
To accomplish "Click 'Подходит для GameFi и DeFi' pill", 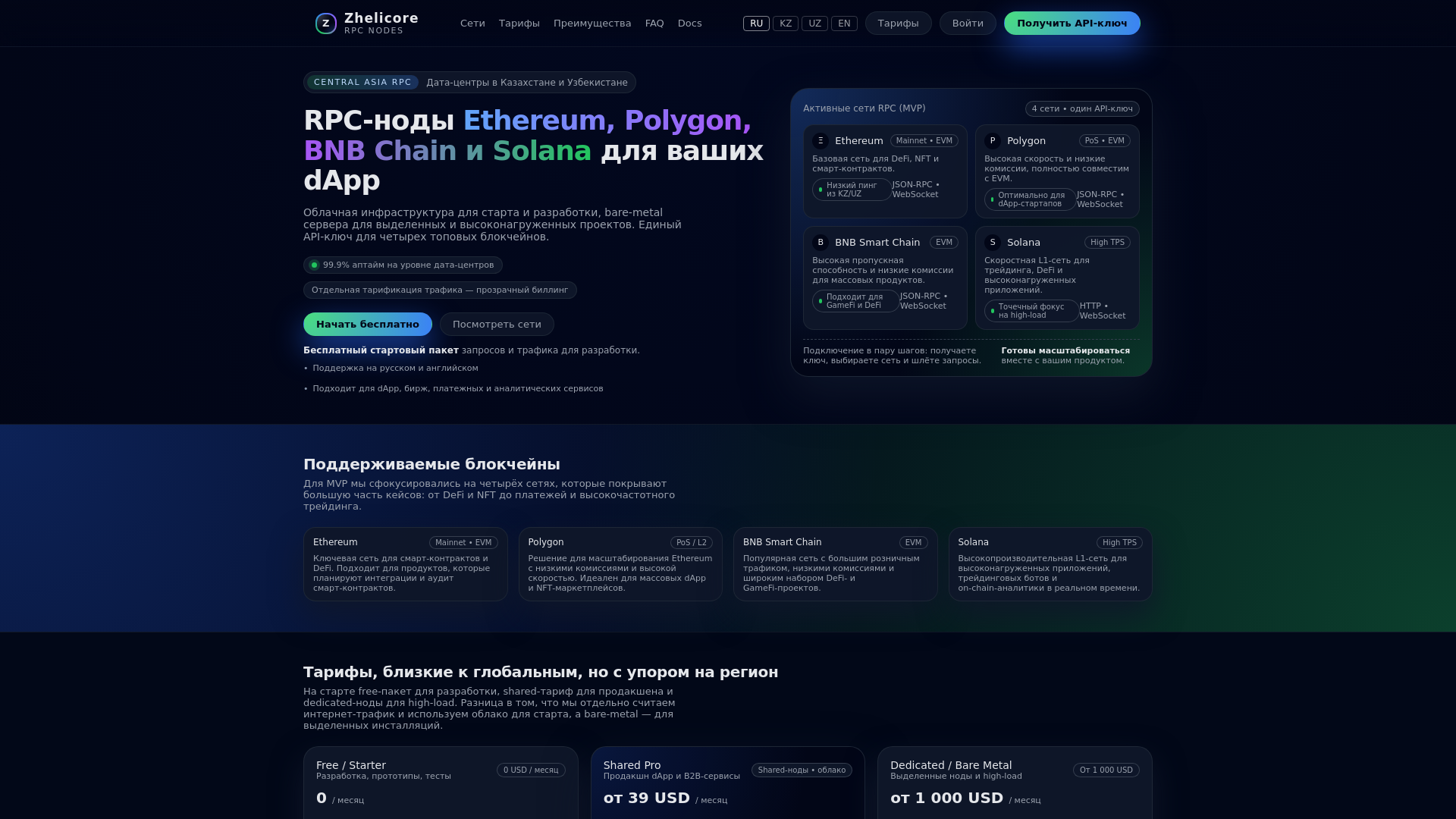I will click(x=855, y=301).
